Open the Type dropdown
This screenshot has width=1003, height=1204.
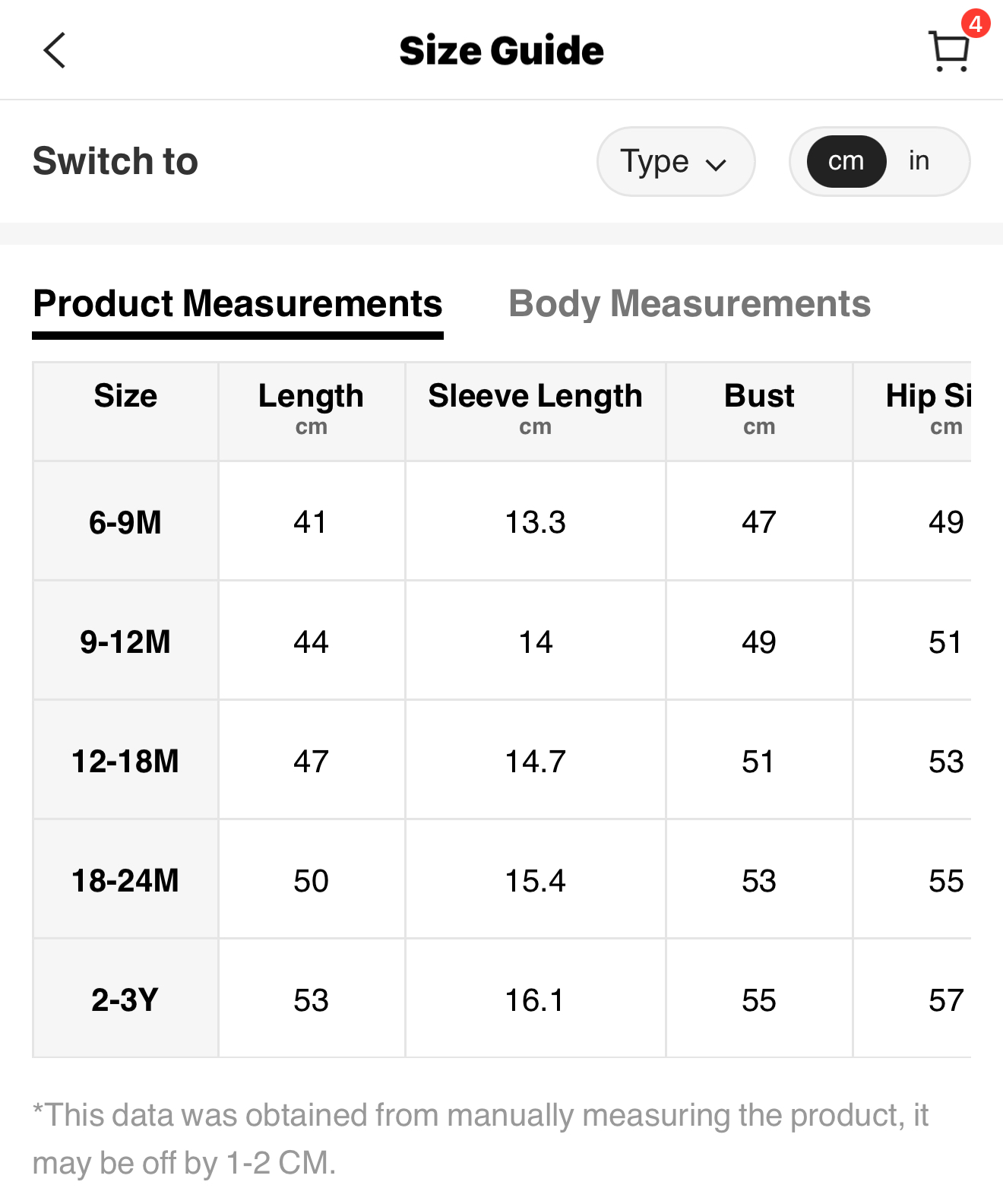coord(675,161)
